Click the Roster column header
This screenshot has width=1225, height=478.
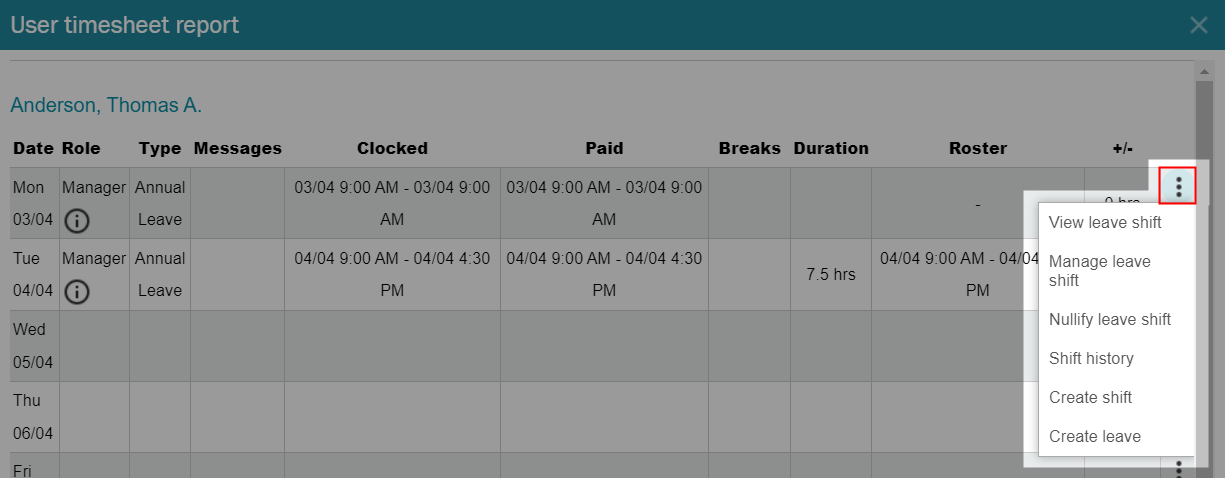(x=978, y=148)
